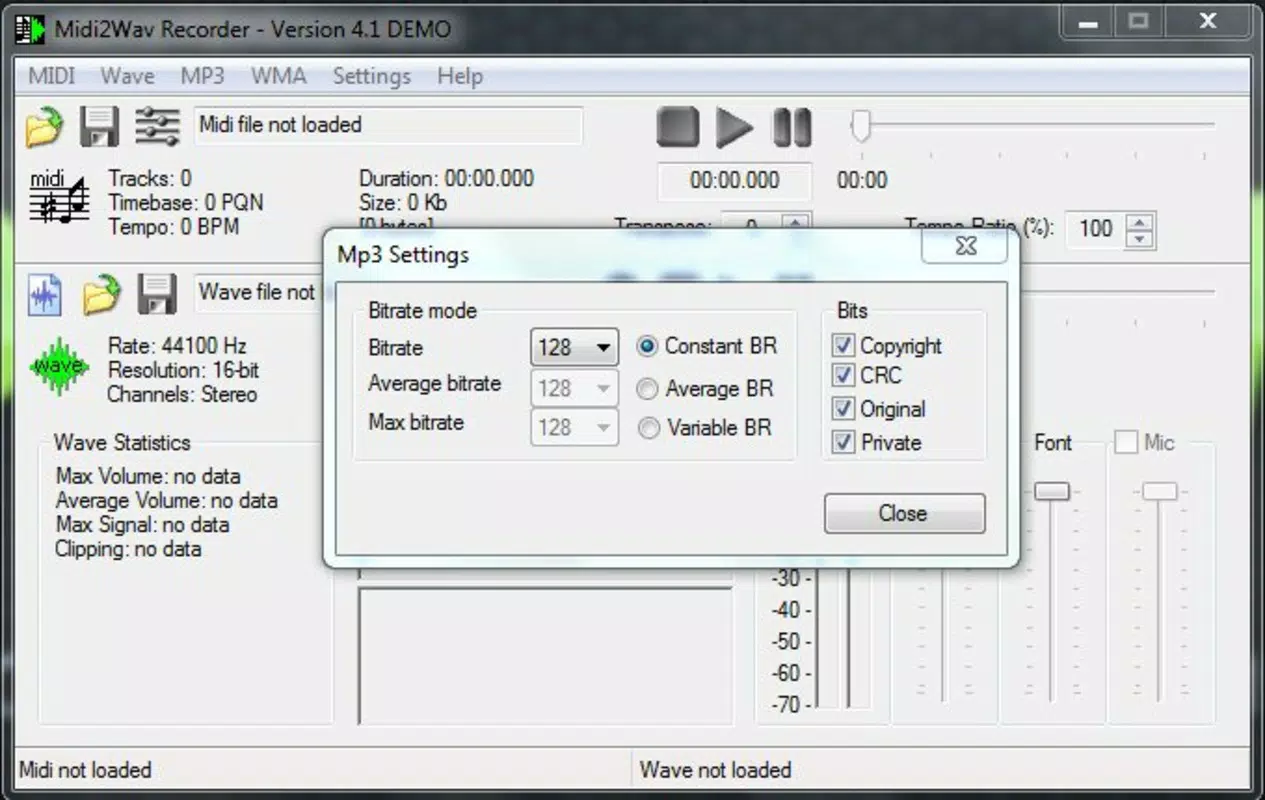1265x800 pixels.
Task: Click the 'Resolution: 16-bit' text
Action: (184, 370)
